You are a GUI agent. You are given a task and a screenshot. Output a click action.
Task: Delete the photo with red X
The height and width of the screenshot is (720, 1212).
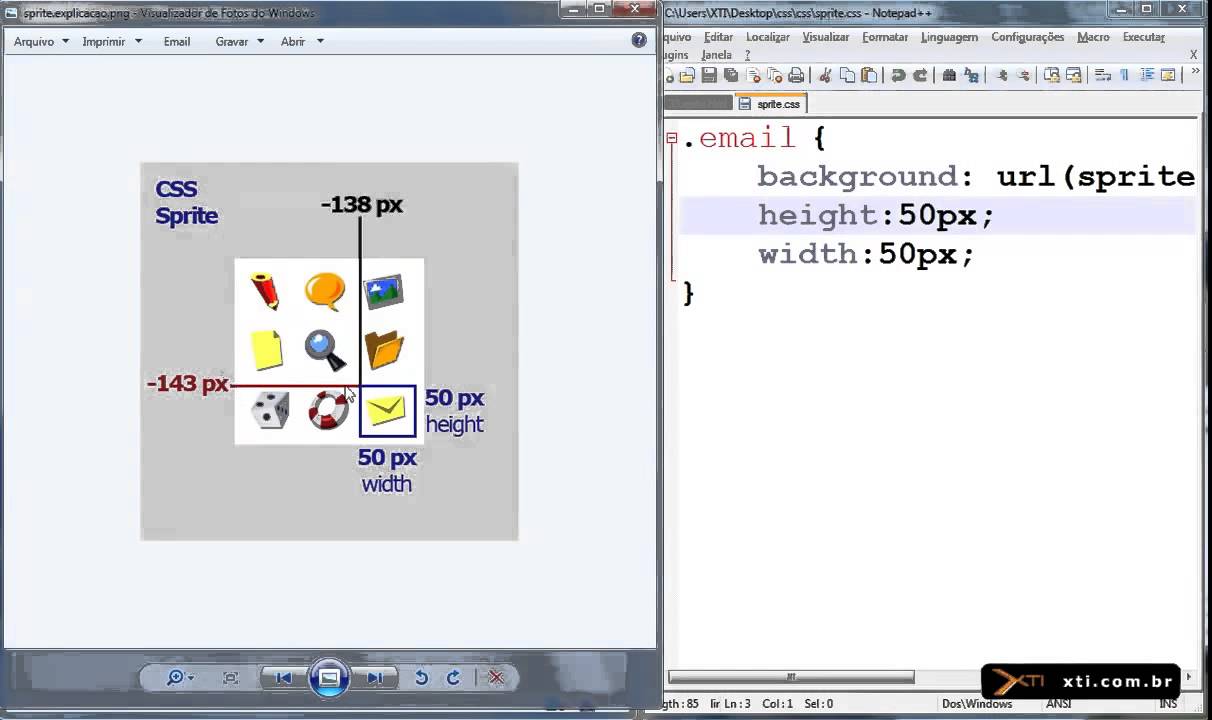pyautogui.click(x=496, y=678)
